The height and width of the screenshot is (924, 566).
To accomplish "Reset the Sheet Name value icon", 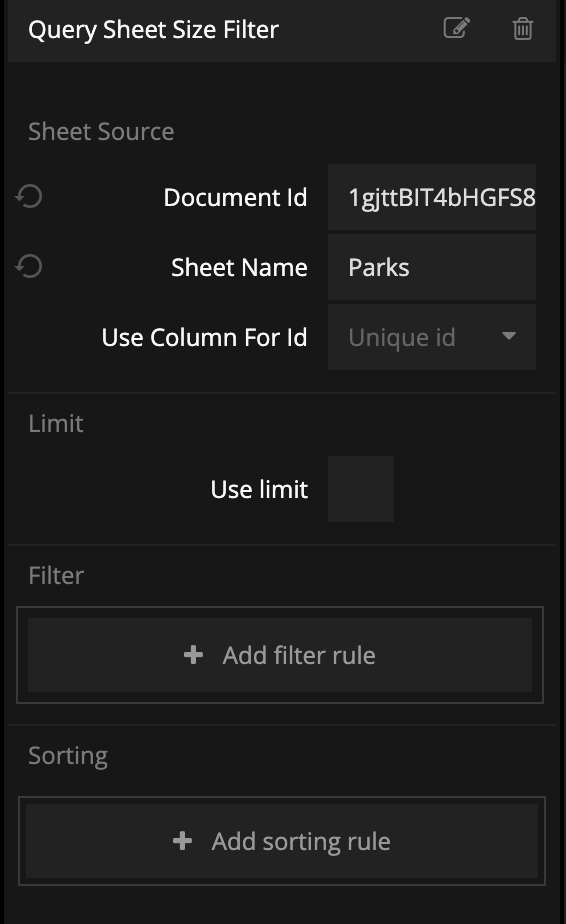I will pos(29,266).
